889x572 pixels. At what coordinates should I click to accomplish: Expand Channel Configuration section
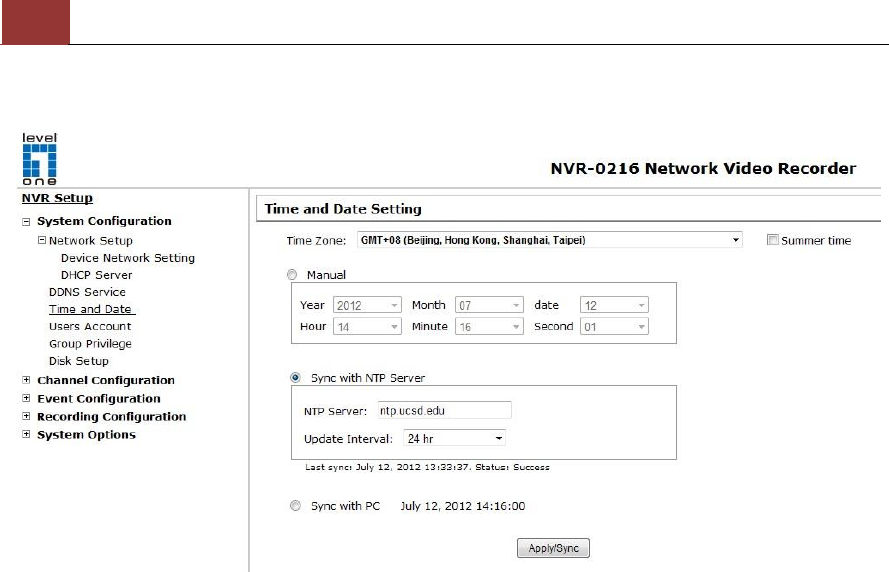pyautogui.click(x=26, y=380)
